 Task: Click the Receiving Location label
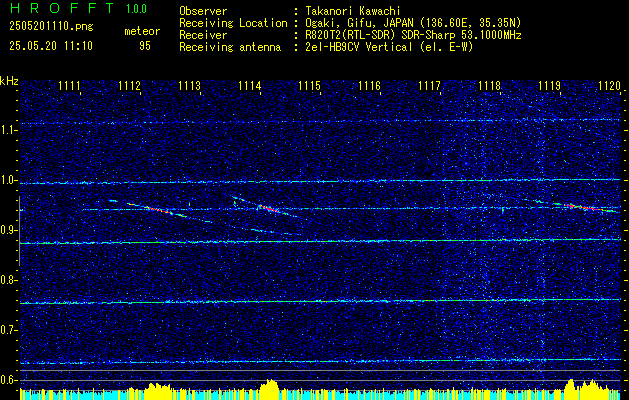[x=233, y=23]
